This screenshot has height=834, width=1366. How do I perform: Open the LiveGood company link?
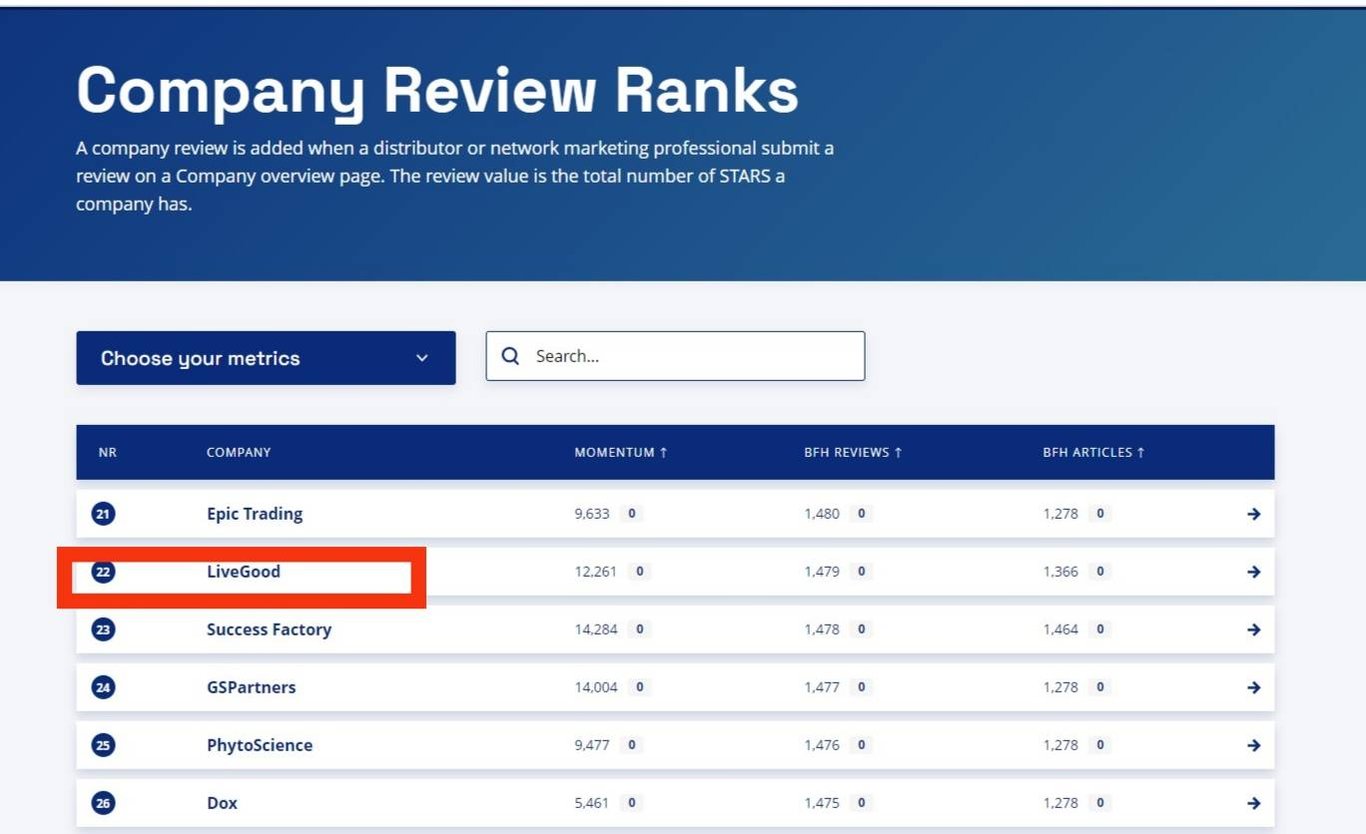[x=244, y=572]
